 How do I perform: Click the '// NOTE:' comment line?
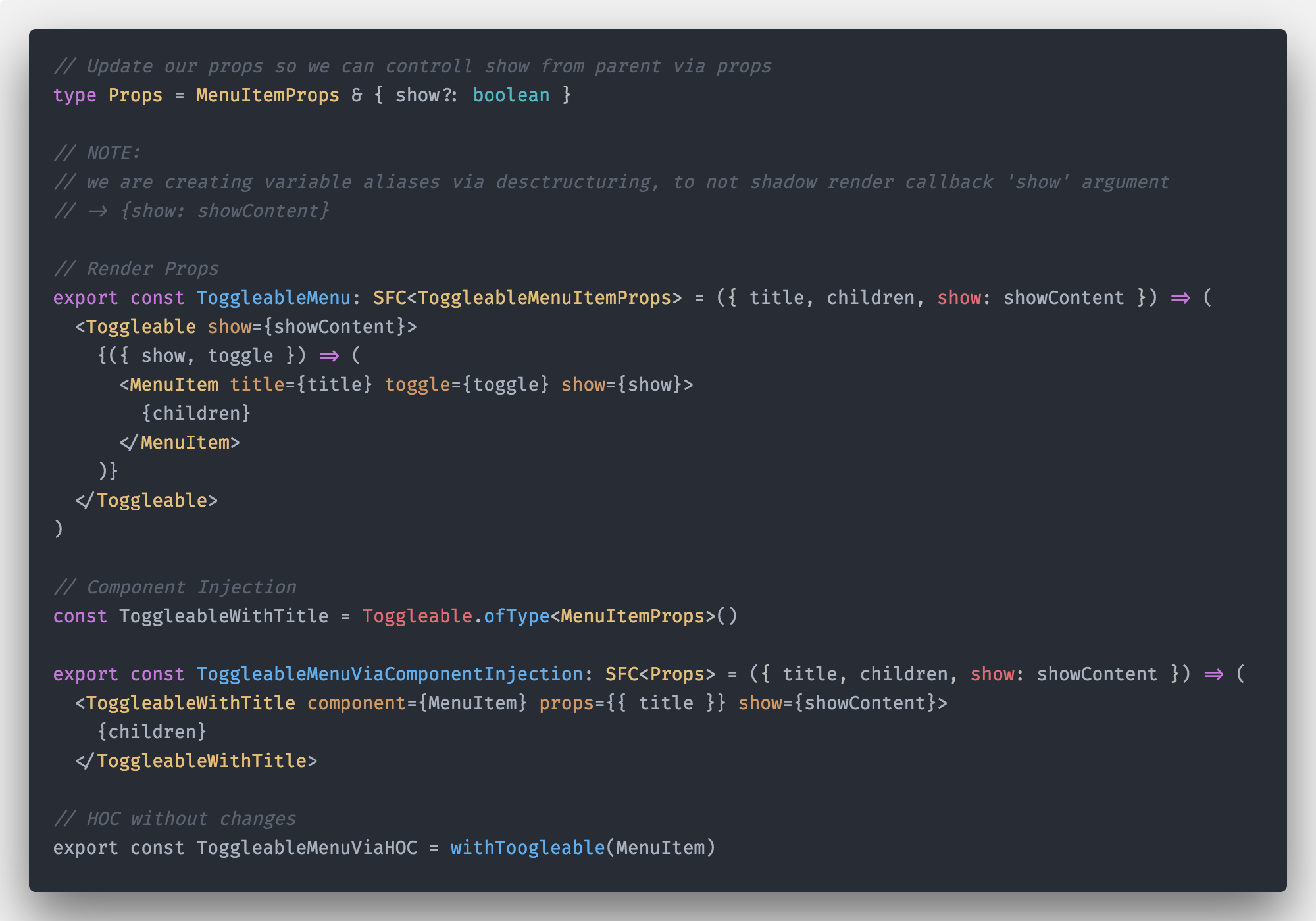(x=97, y=153)
